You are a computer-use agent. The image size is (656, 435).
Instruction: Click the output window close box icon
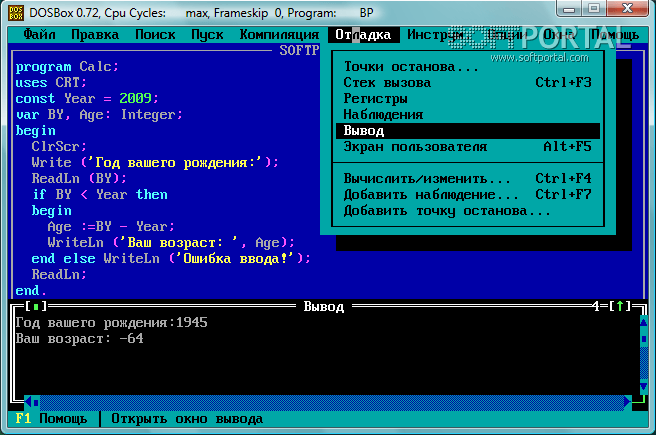point(36,307)
